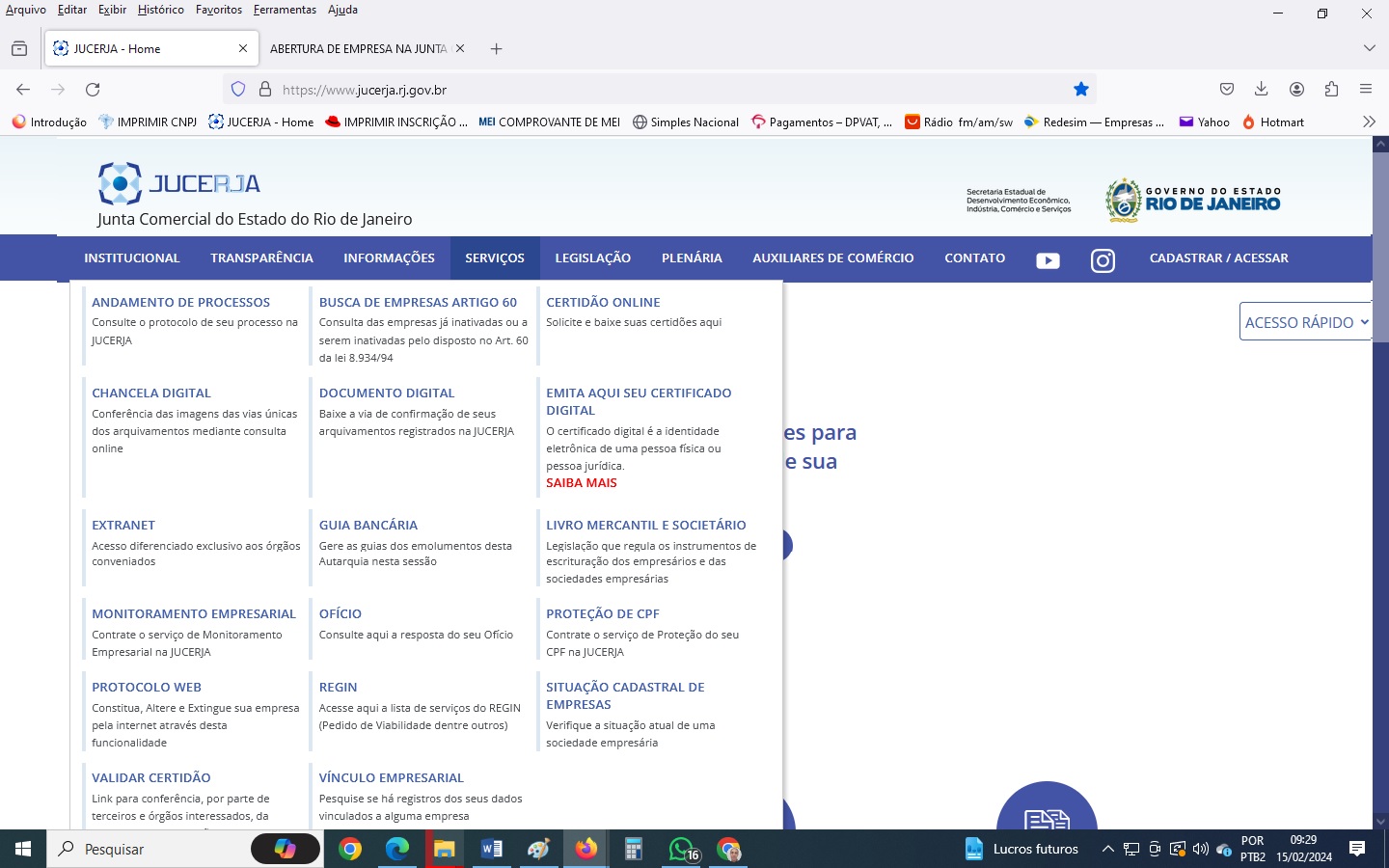
Task: Open the Firefox hamburger menu
Action: pos(1366,90)
